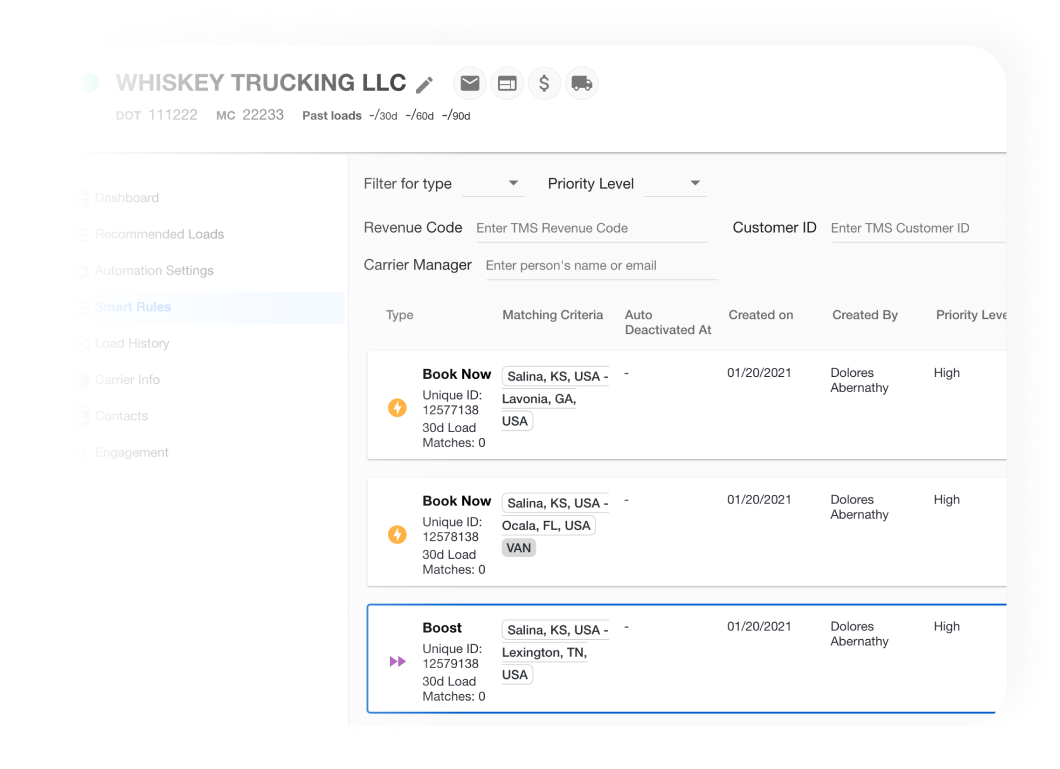The width and height of the screenshot is (1060, 769).
Task: Click lightning icon on Ocala Book Now rule
Action: [397, 535]
